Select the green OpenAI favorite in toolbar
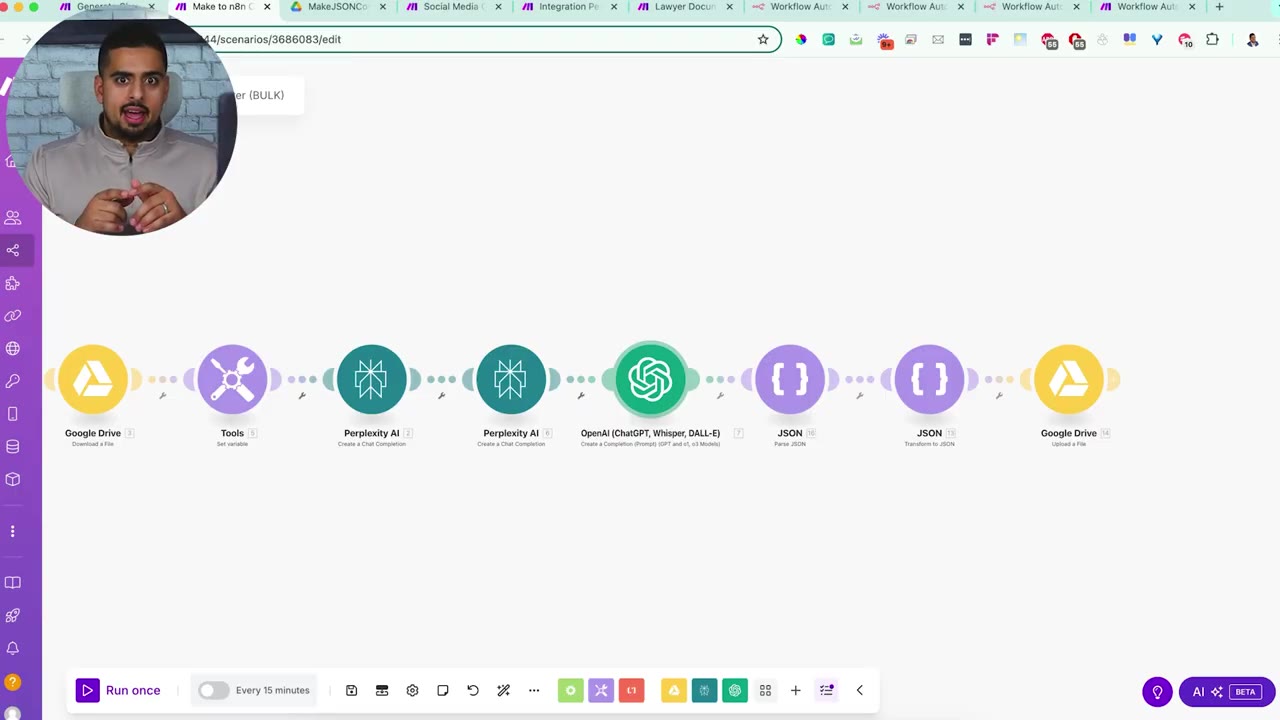Image resolution: width=1280 pixels, height=720 pixels. [735, 690]
